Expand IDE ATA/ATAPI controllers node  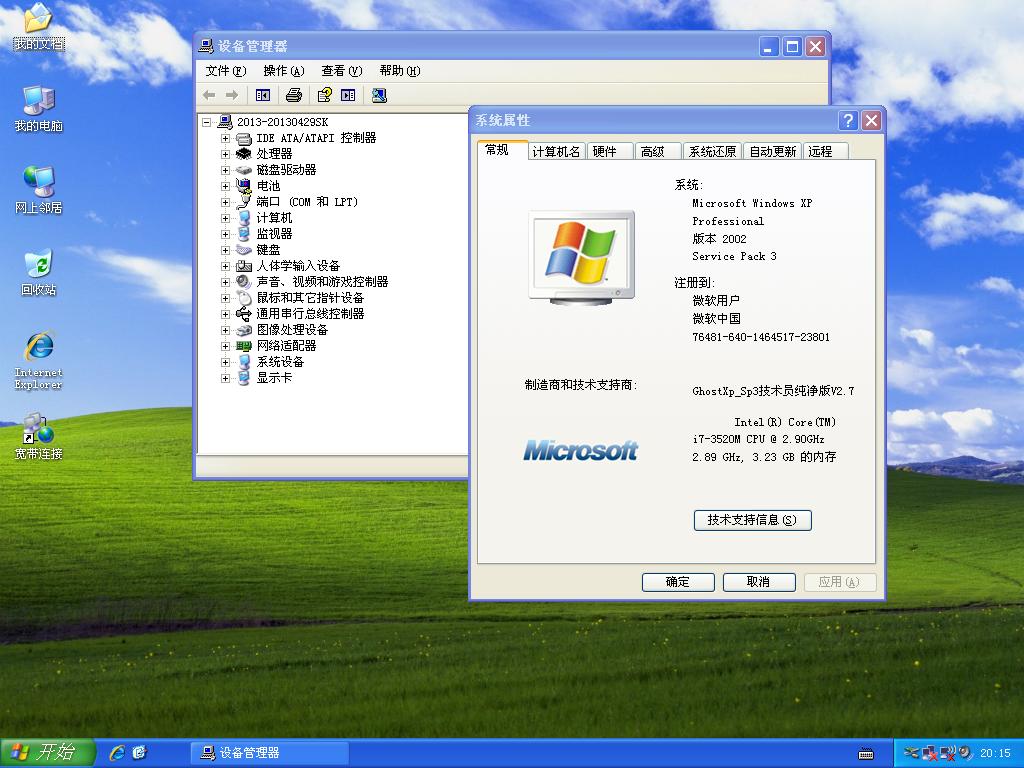(225, 138)
